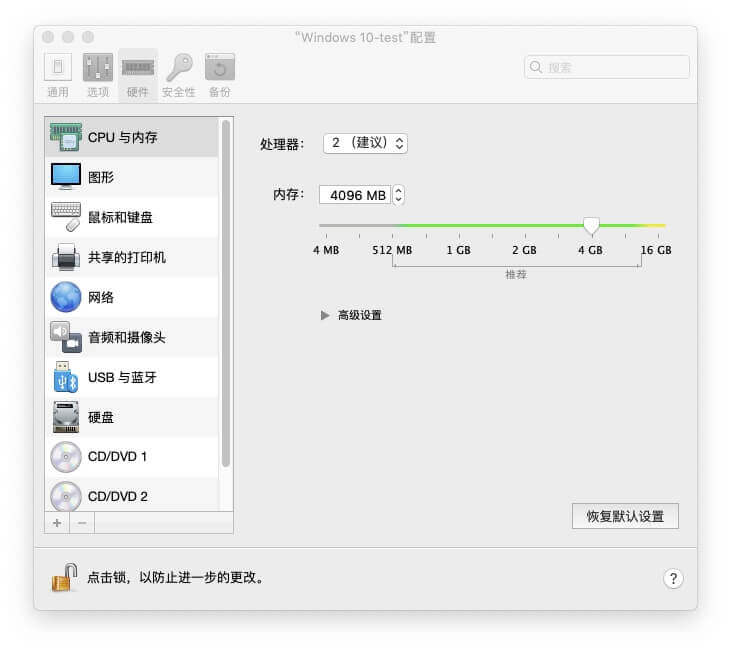Switch to the 通用 tab label
The width and height of the screenshot is (731, 652).
[58, 92]
